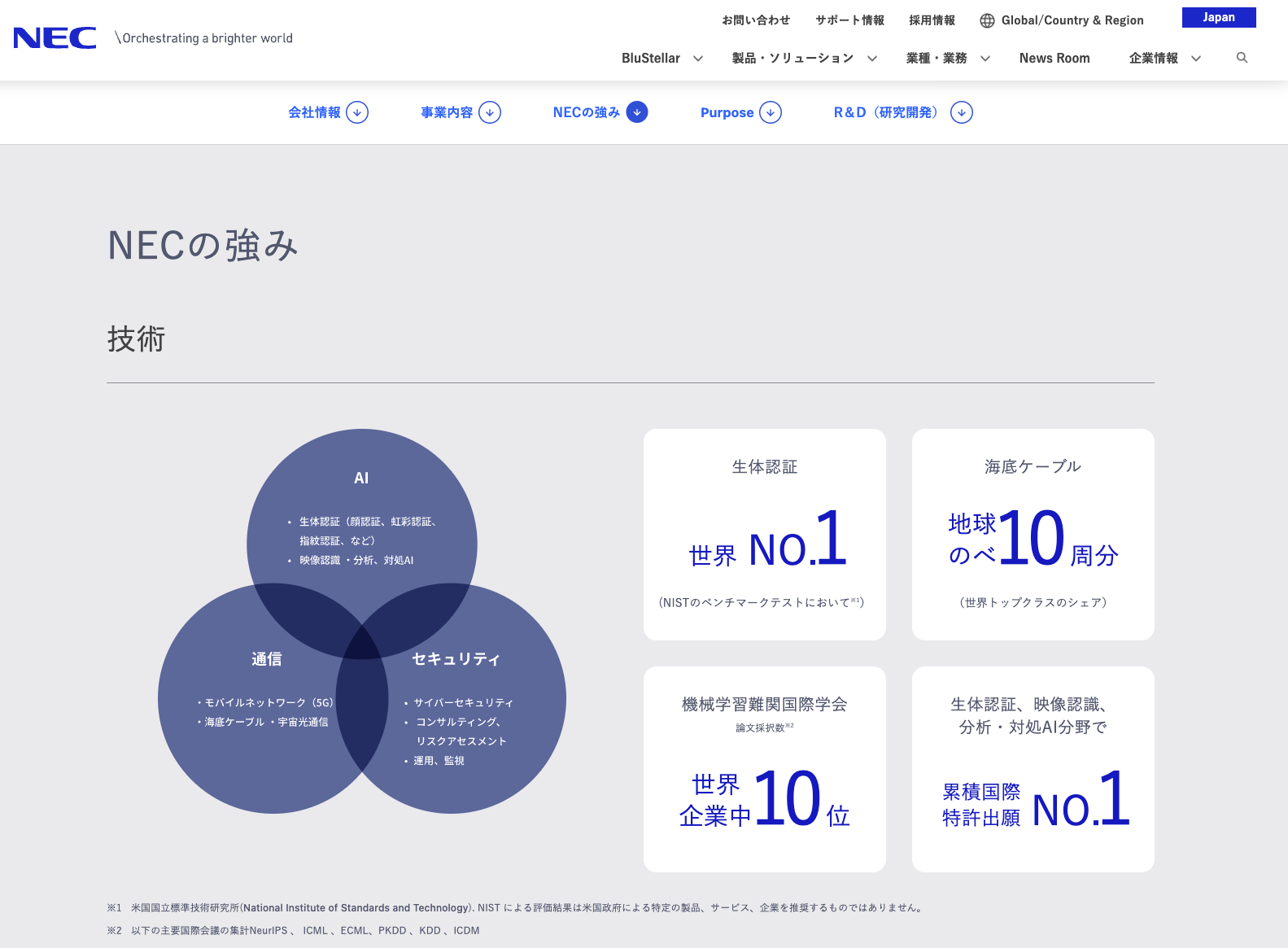This screenshot has height=948, width=1288.
Task: Go to サポート情報 support page
Action: pyautogui.click(x=849, y=20)
